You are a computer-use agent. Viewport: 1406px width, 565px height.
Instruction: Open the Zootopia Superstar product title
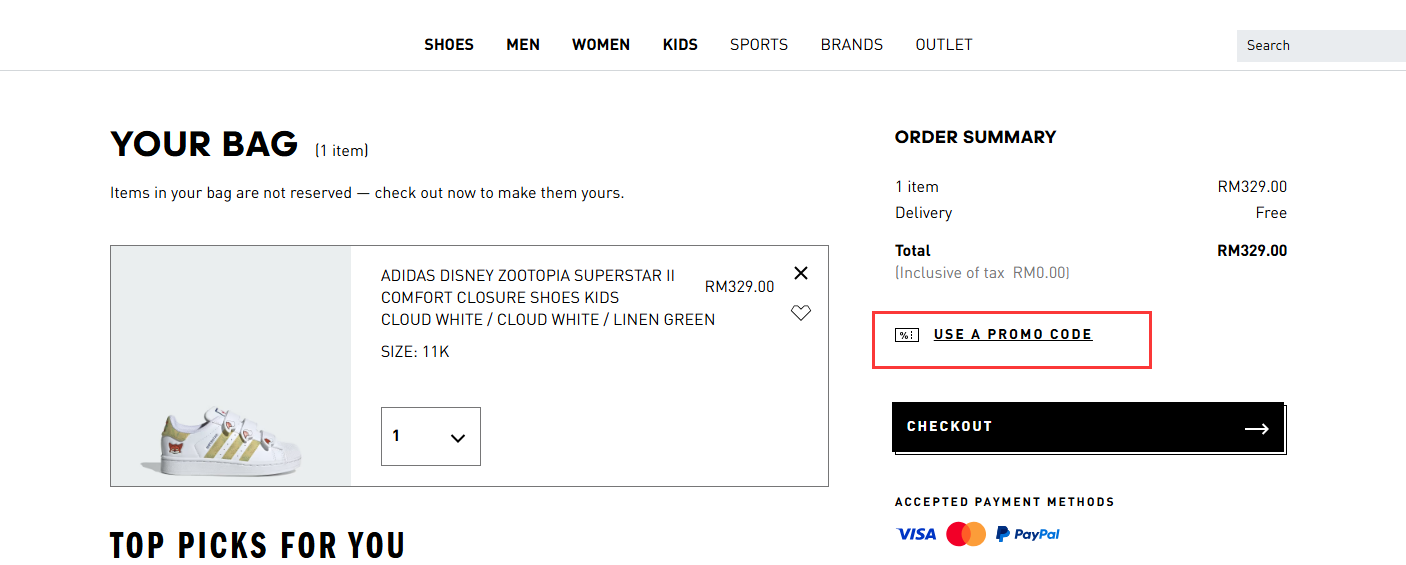(x=528, y=286)
